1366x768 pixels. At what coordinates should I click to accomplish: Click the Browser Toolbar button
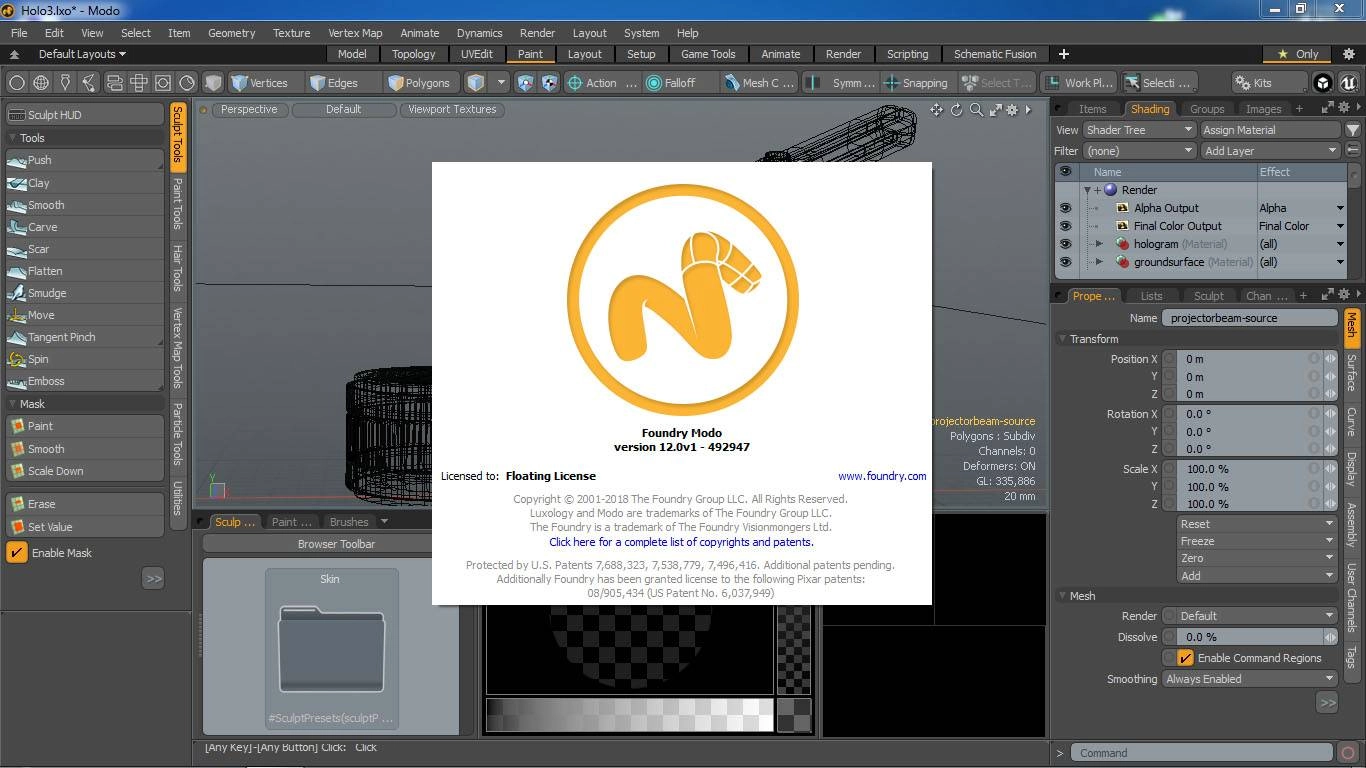click(336, 544)
